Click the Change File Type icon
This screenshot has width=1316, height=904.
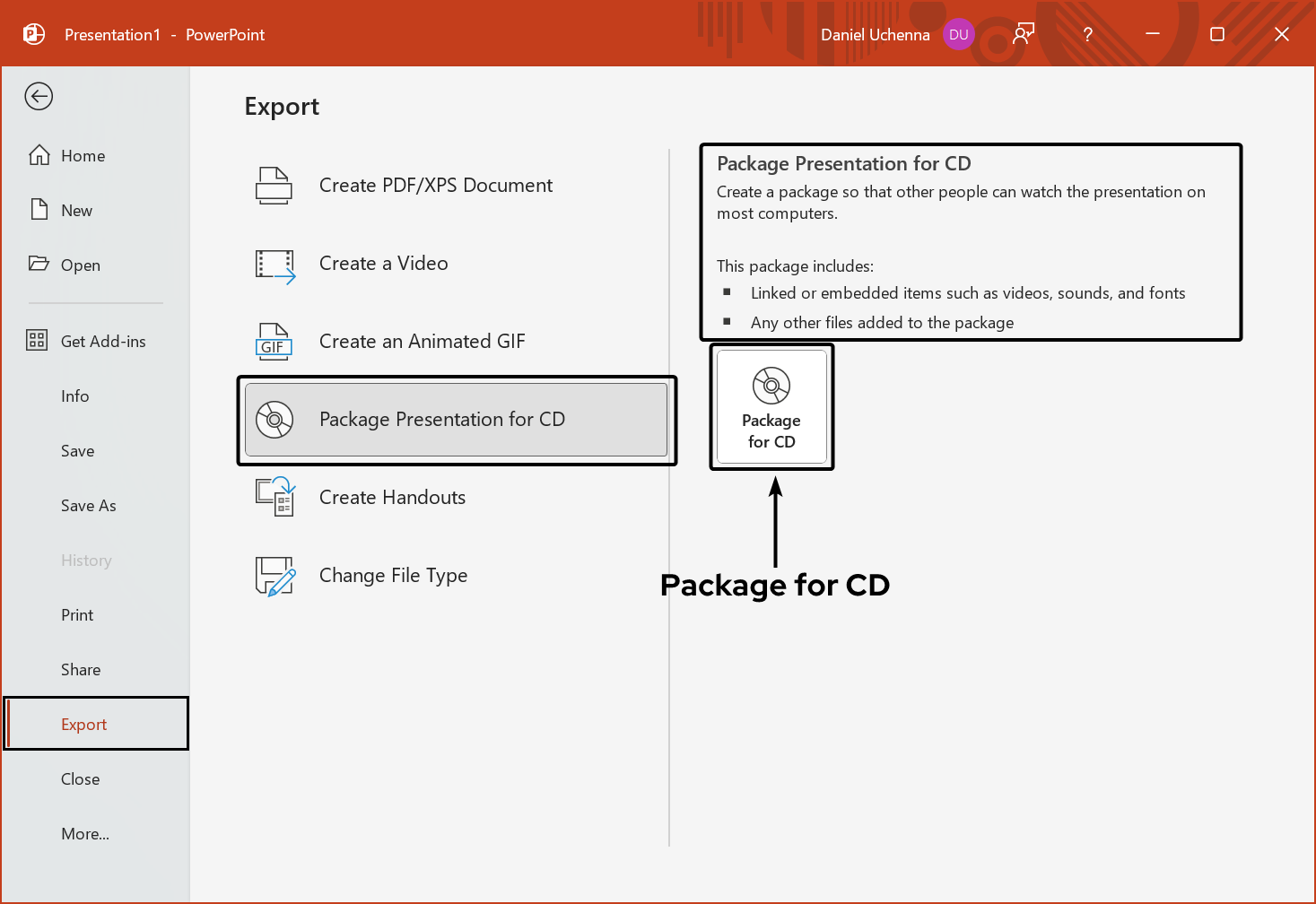point(275,575)
